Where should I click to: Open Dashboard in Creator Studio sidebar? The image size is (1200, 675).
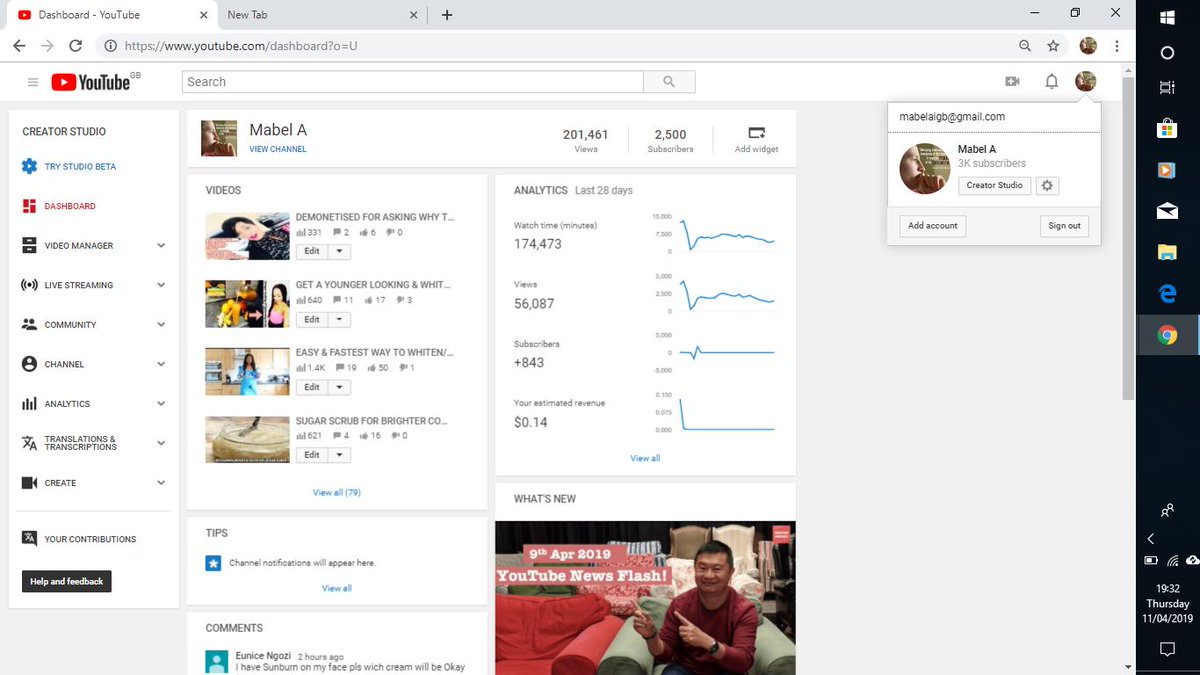click(70, 206)
